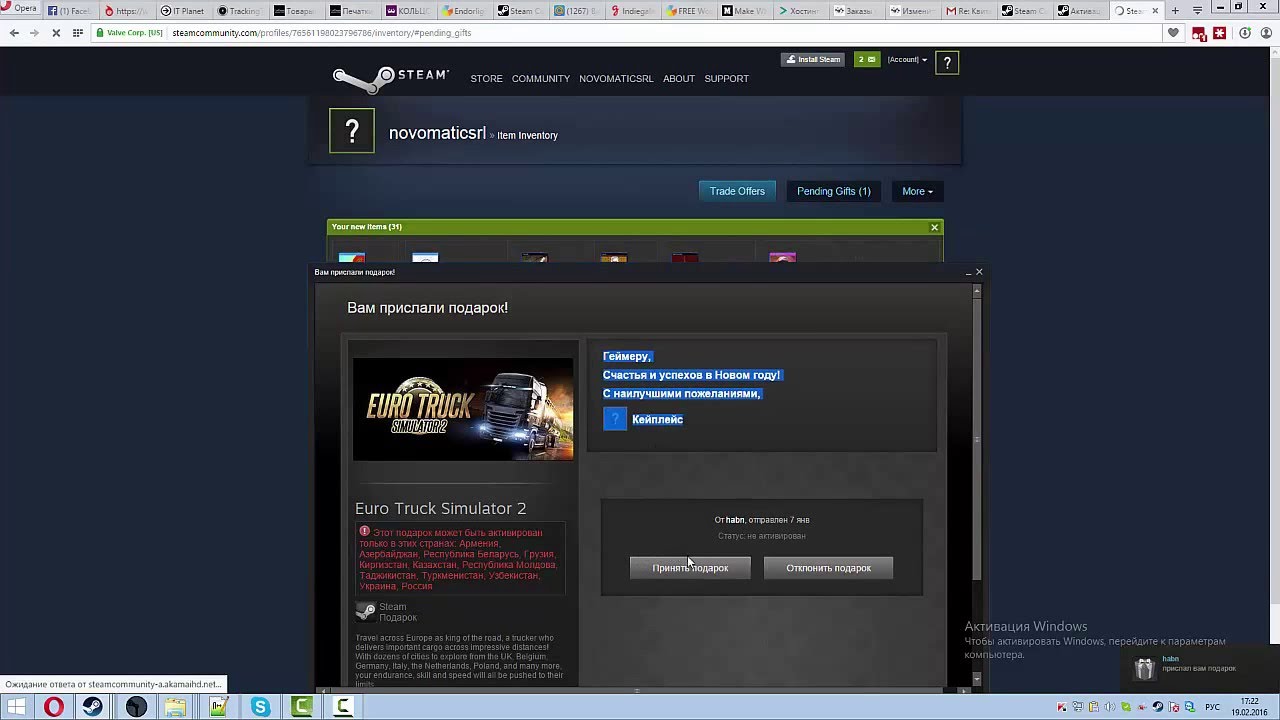Open the tab list menu icon

1197,10
